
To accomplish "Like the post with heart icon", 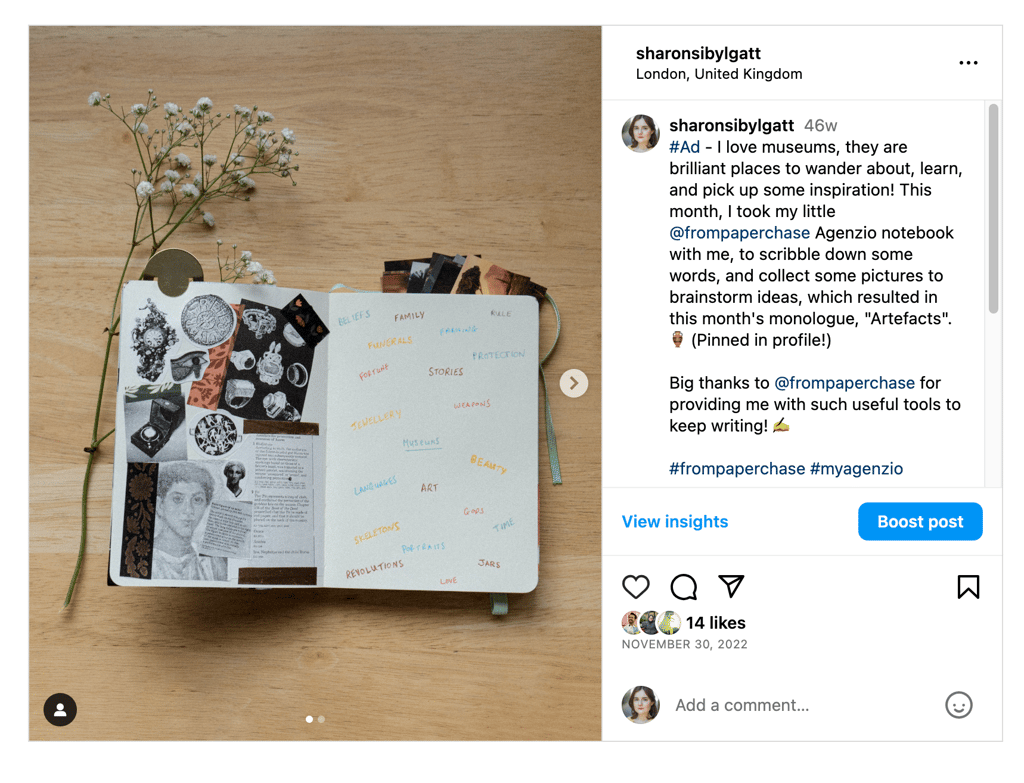I will tap(635, 586).
